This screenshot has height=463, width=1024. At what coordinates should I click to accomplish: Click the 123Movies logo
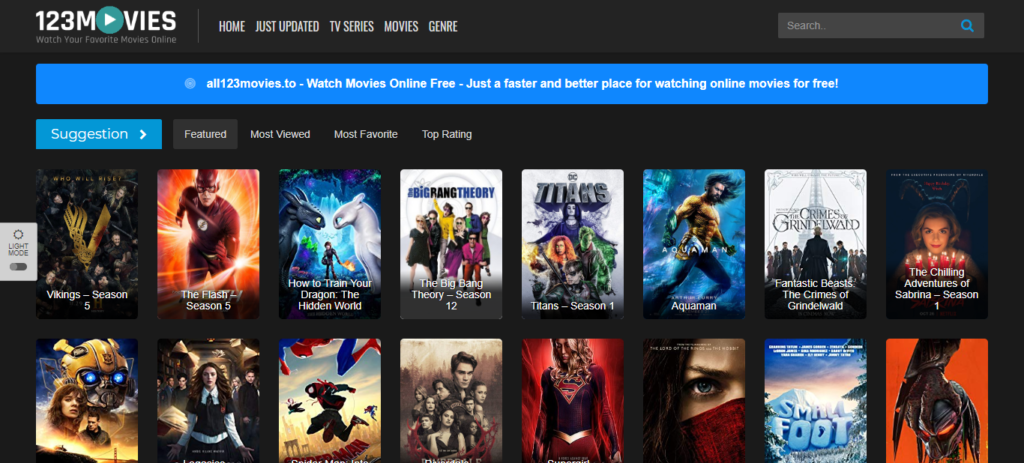[x=106, y=25]
